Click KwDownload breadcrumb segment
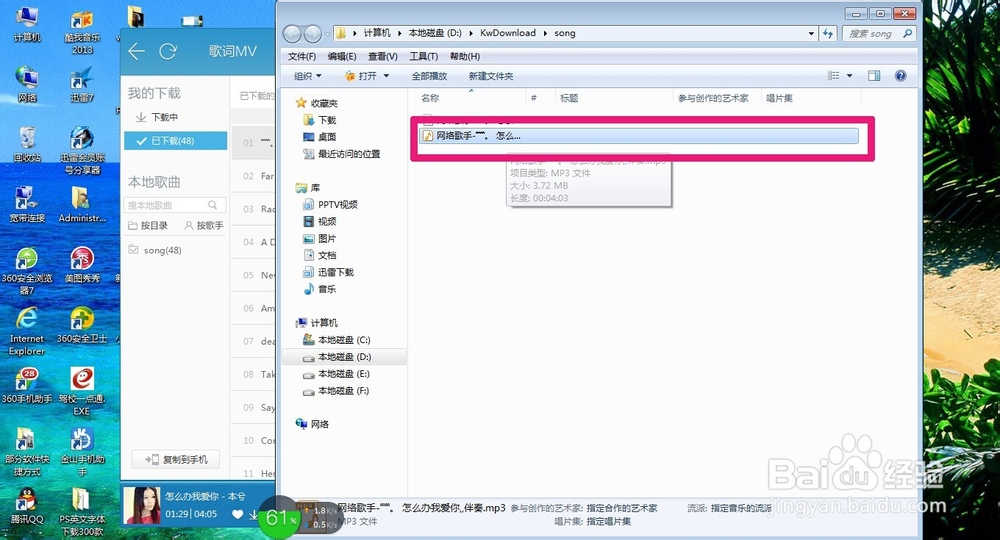 click(x=508, y=33)
